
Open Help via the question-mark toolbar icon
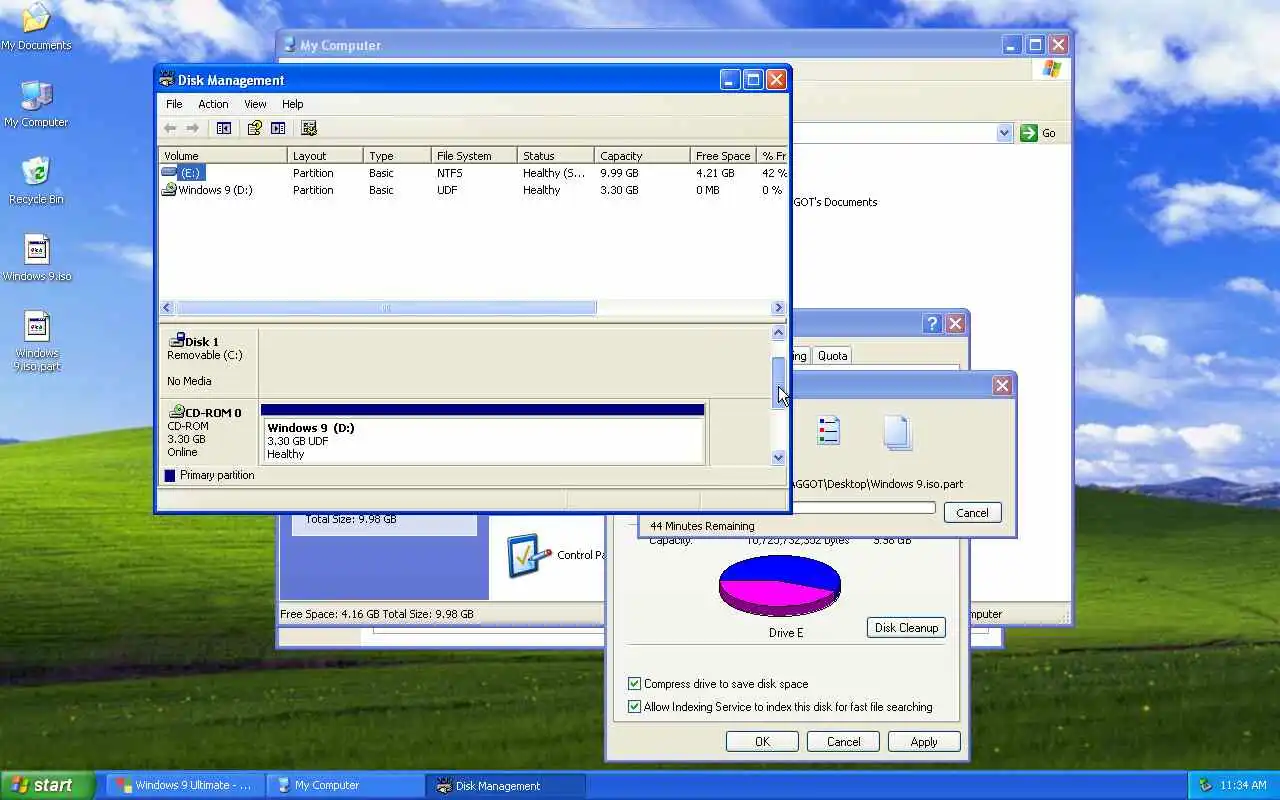(254, 128)
